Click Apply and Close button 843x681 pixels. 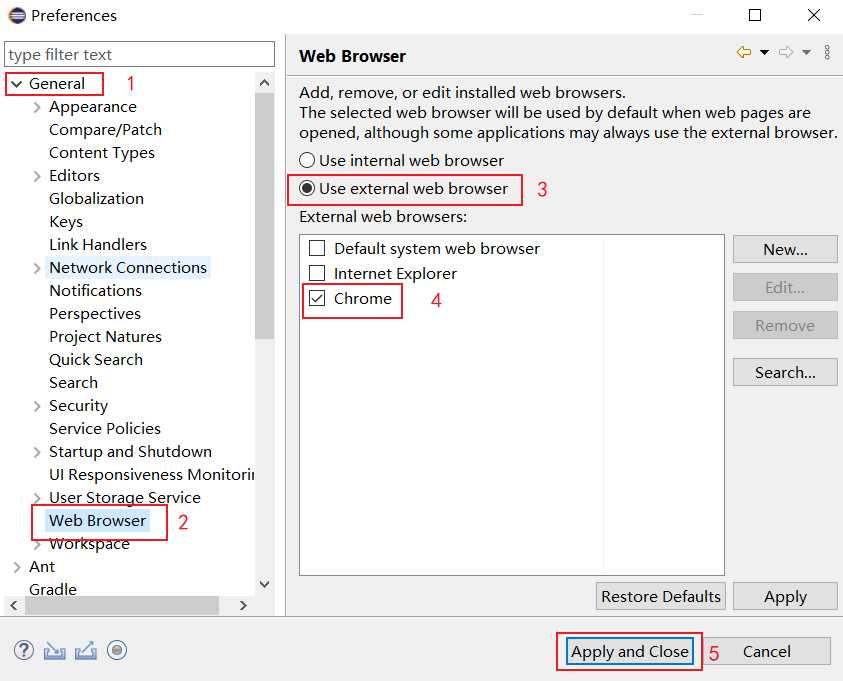630,651
